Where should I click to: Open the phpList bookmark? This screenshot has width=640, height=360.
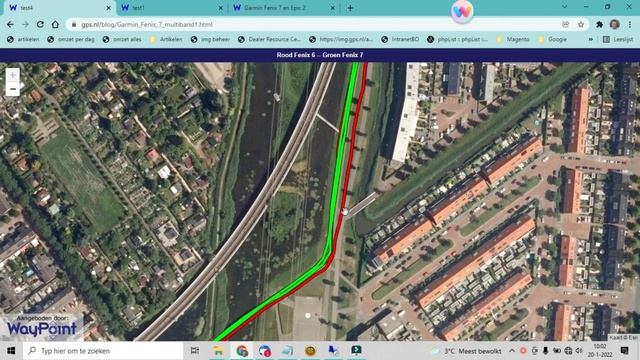(458, 40)
